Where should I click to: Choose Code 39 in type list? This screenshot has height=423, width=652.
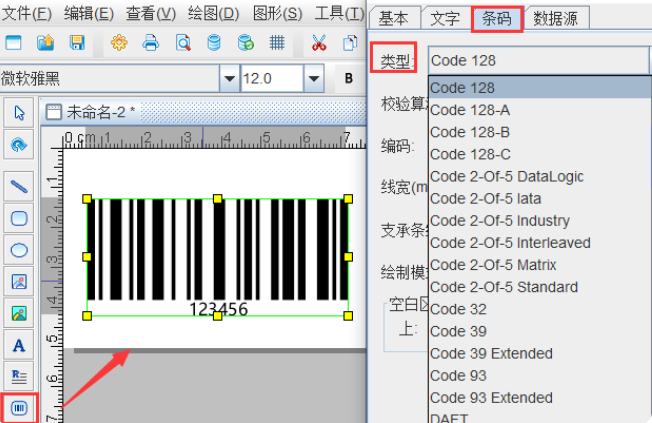539,331
